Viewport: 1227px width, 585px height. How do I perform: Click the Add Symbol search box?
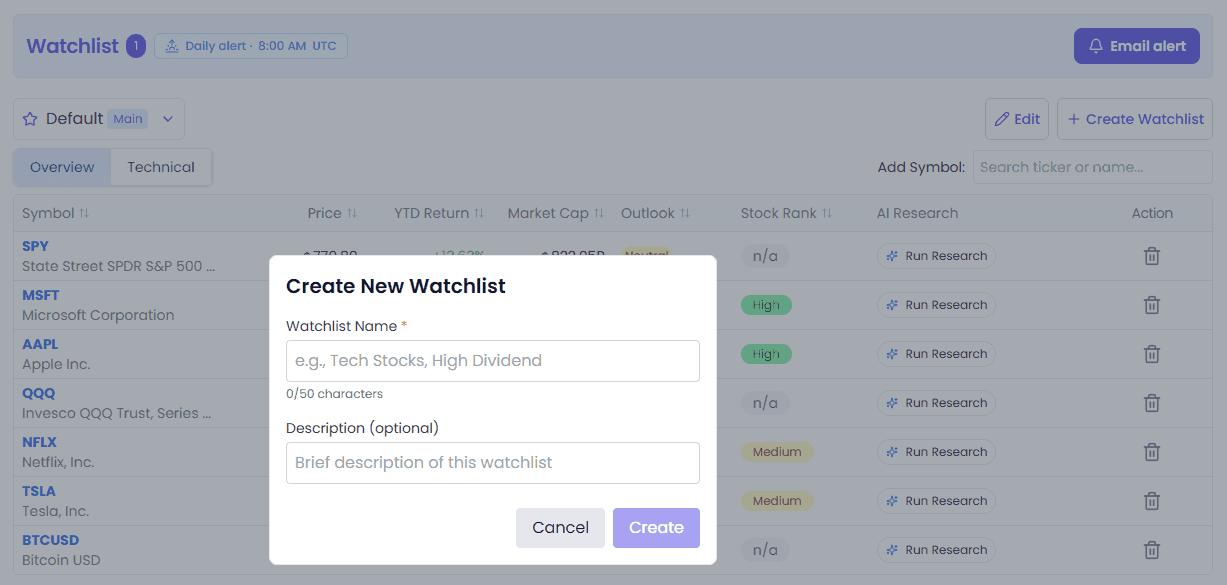point(1092,167)
